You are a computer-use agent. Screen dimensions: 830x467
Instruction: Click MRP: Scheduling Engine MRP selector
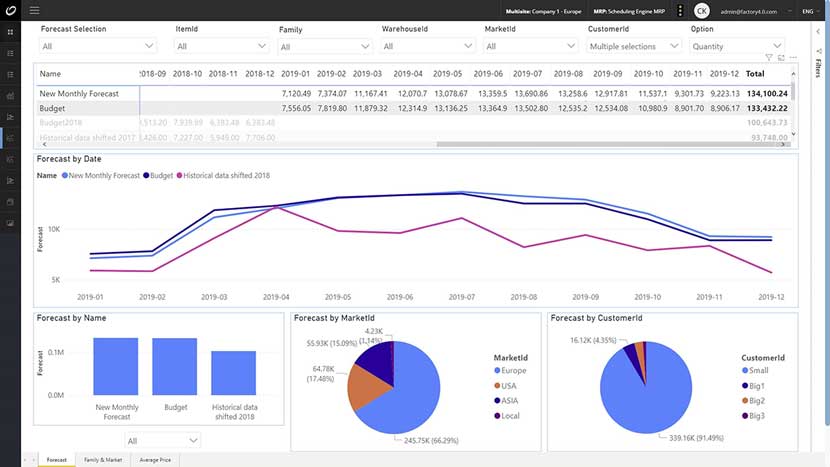[629, 11]
